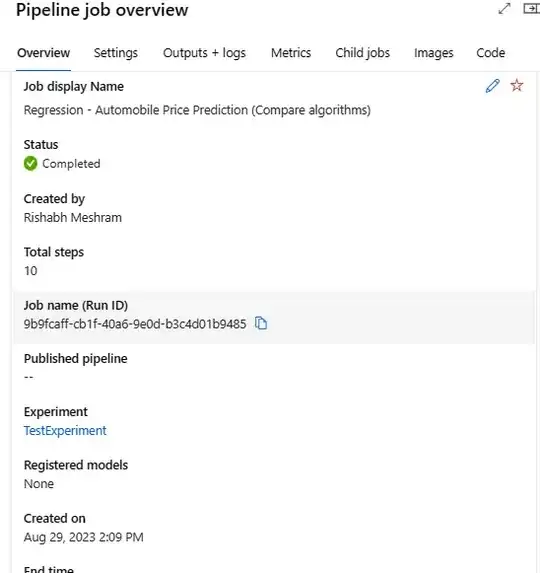View the Child jobs tab
Screen dimensions: 540x573
tap(362, 53)
